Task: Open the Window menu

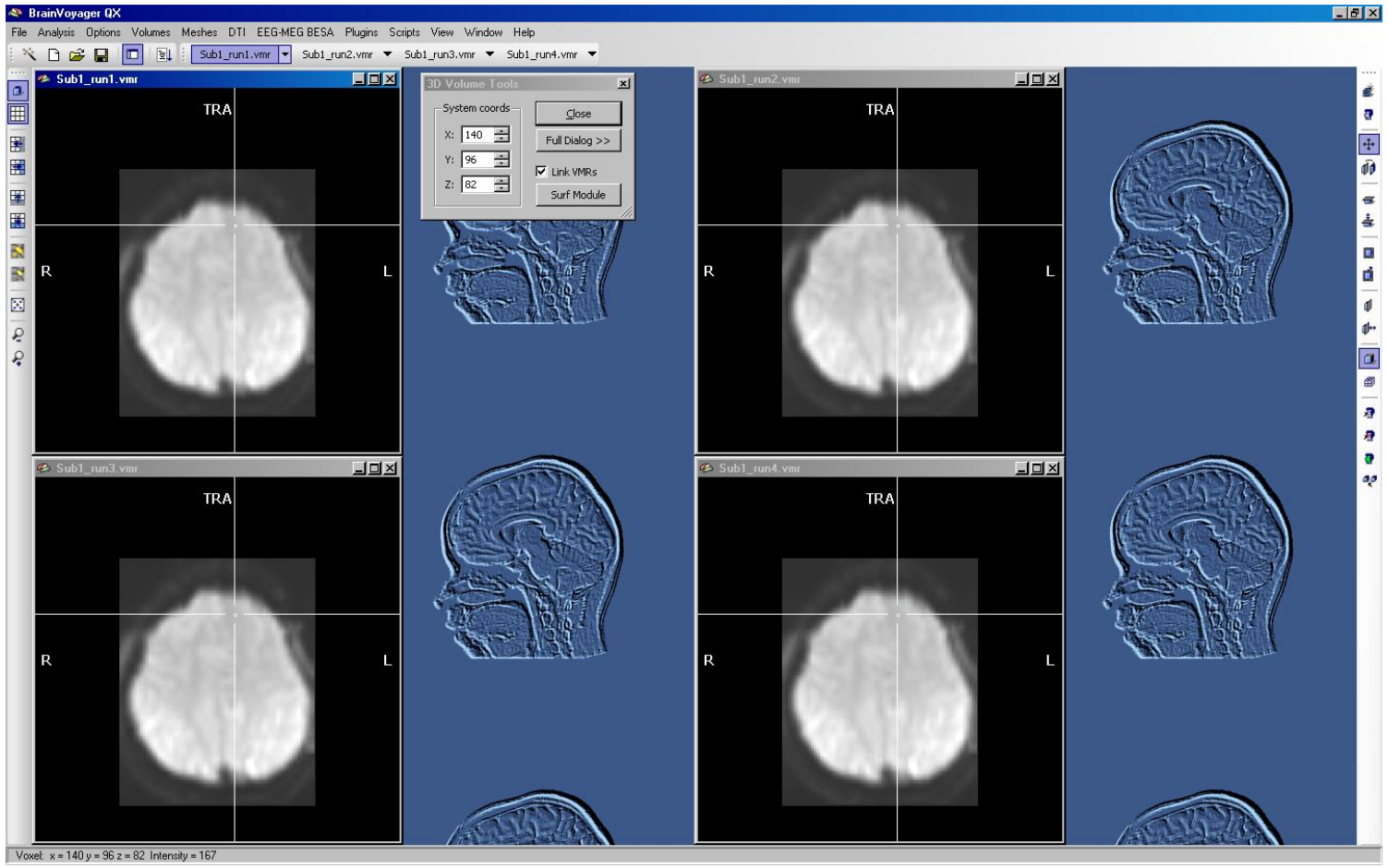Action: click(483, 32)
